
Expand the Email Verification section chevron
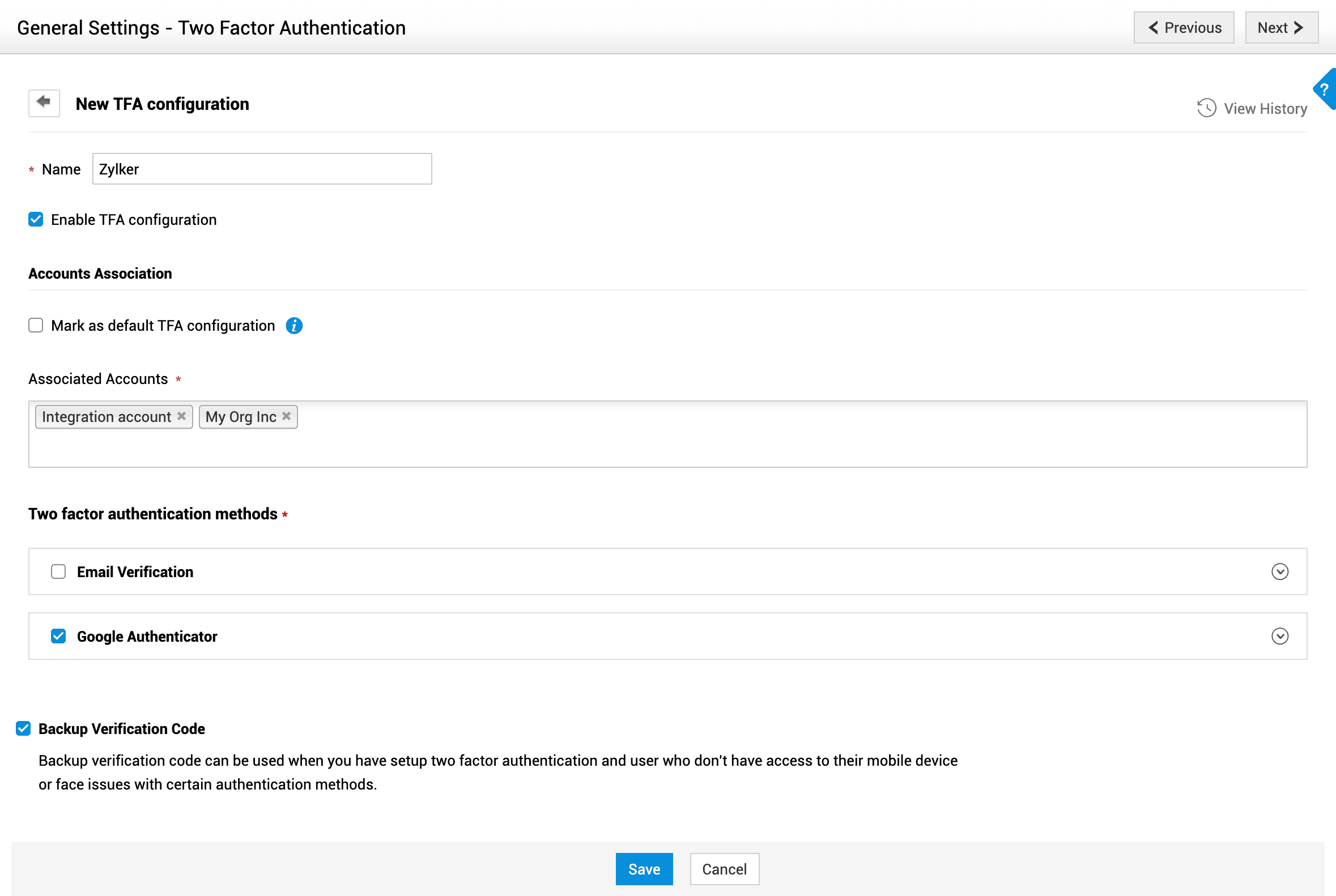coord(1279,571)
